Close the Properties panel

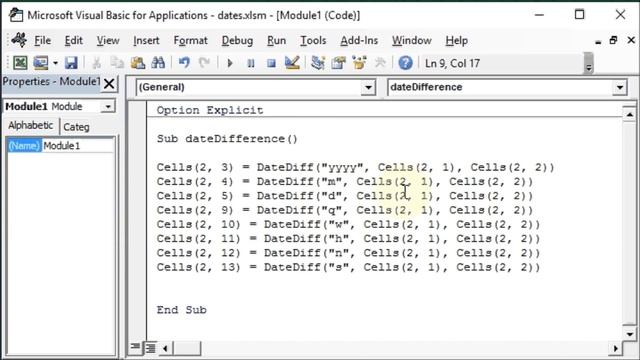[x=109, y=84]
